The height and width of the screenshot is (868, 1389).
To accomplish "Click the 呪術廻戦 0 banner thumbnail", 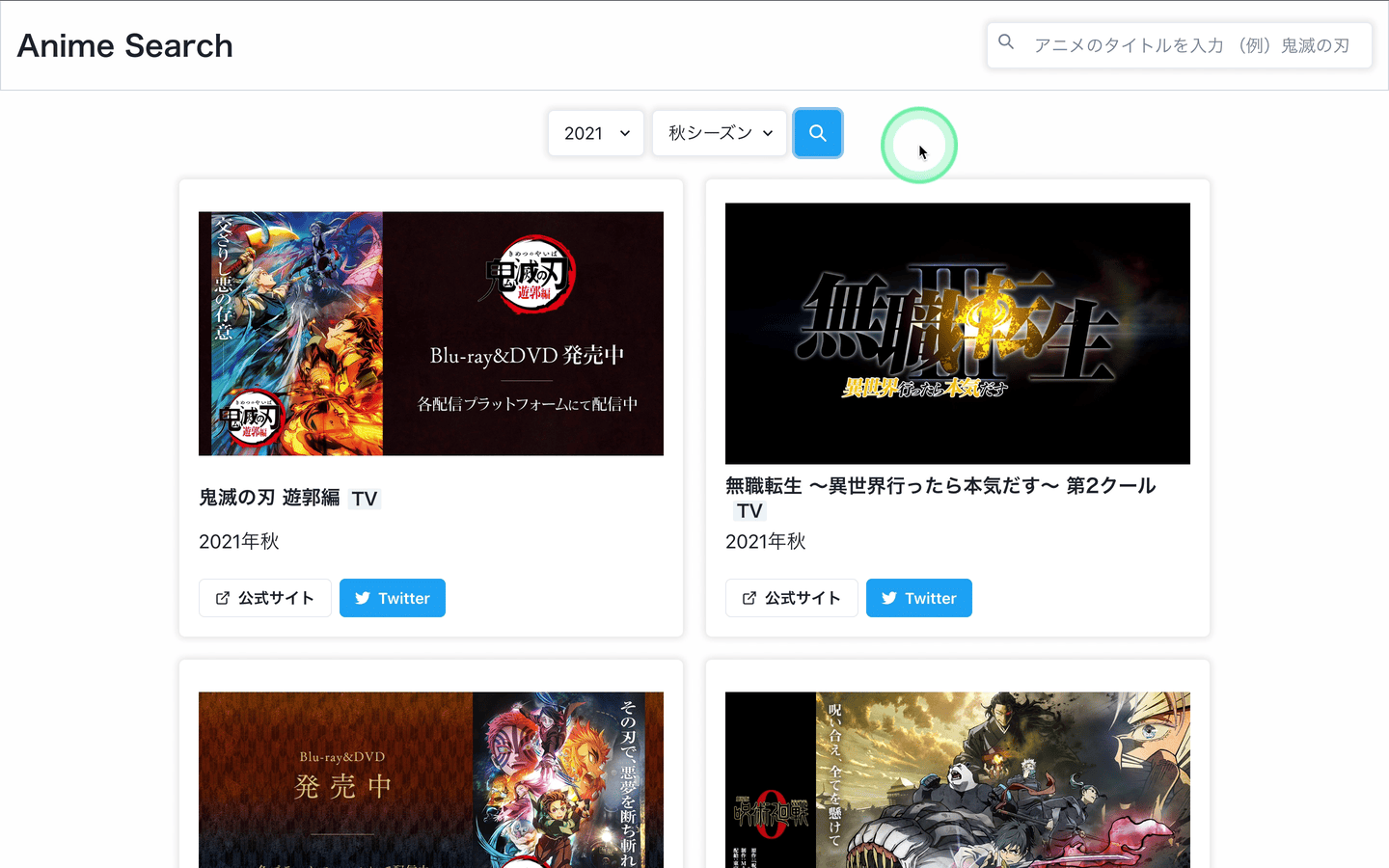I will click(958, 779).
